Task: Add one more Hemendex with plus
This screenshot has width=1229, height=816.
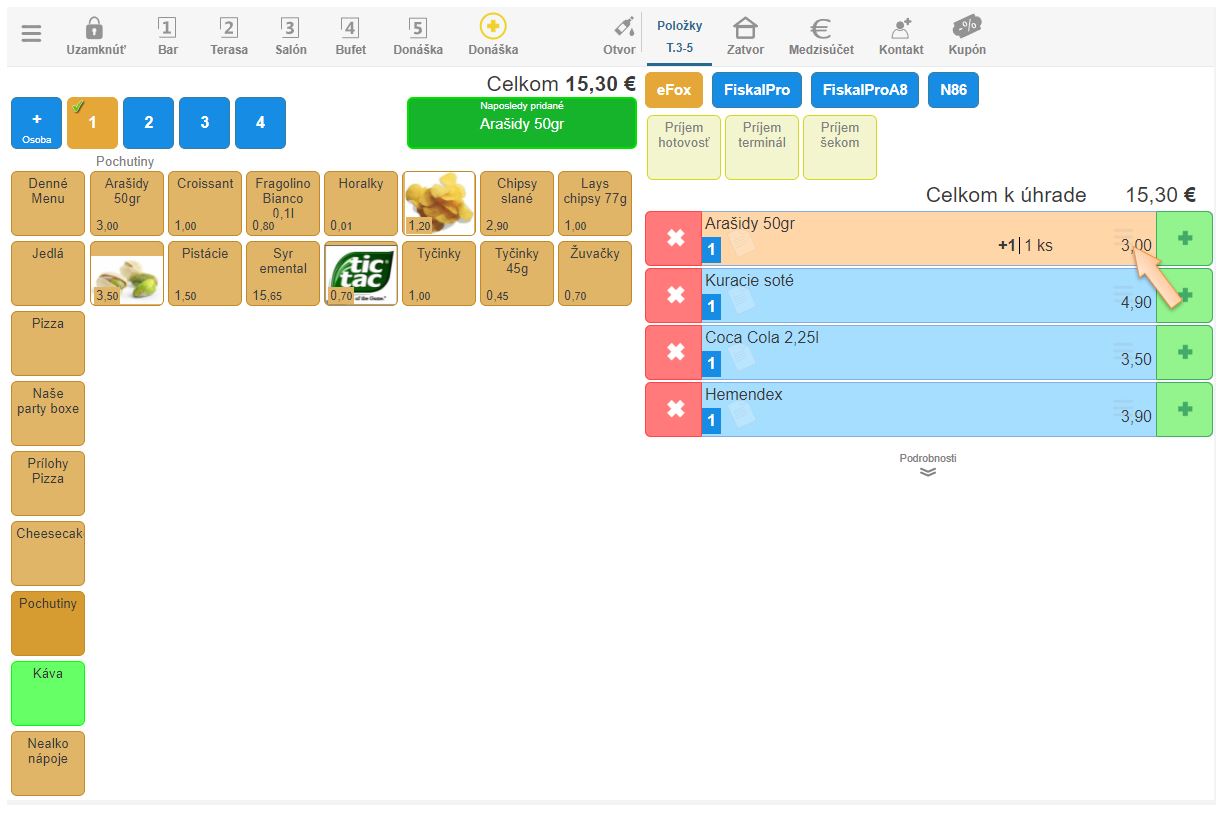Action: pyautogui.click(x=1185, y=409)
